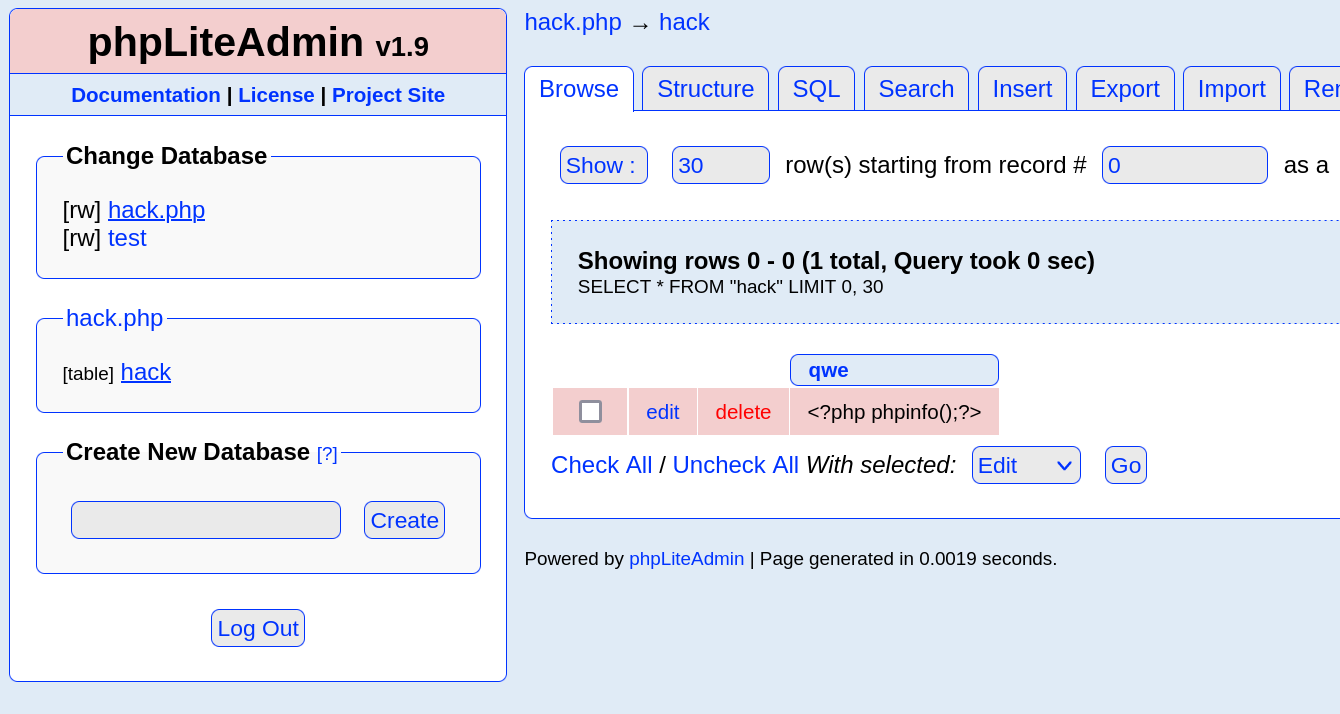Open the SQL tab
Image resolution: width=1340 pixels, height=714 pixels.
[816, 89]
